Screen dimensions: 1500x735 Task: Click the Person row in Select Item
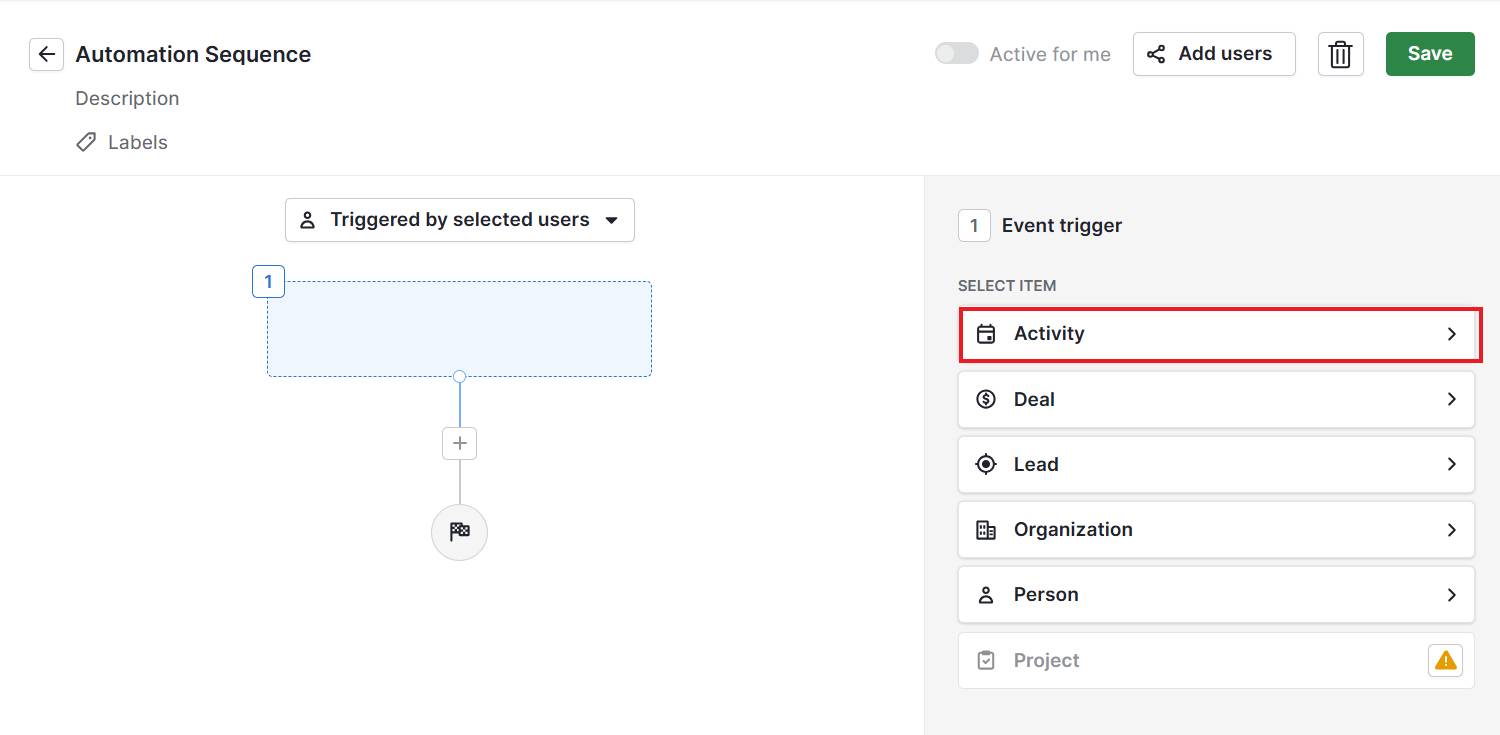point(1216,594)
